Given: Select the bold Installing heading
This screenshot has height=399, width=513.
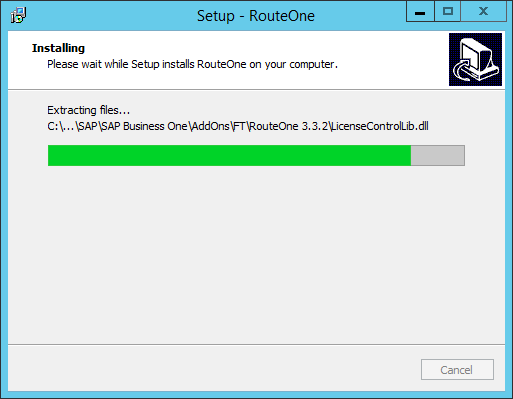Looking at the screenshot, I should 58,48.
